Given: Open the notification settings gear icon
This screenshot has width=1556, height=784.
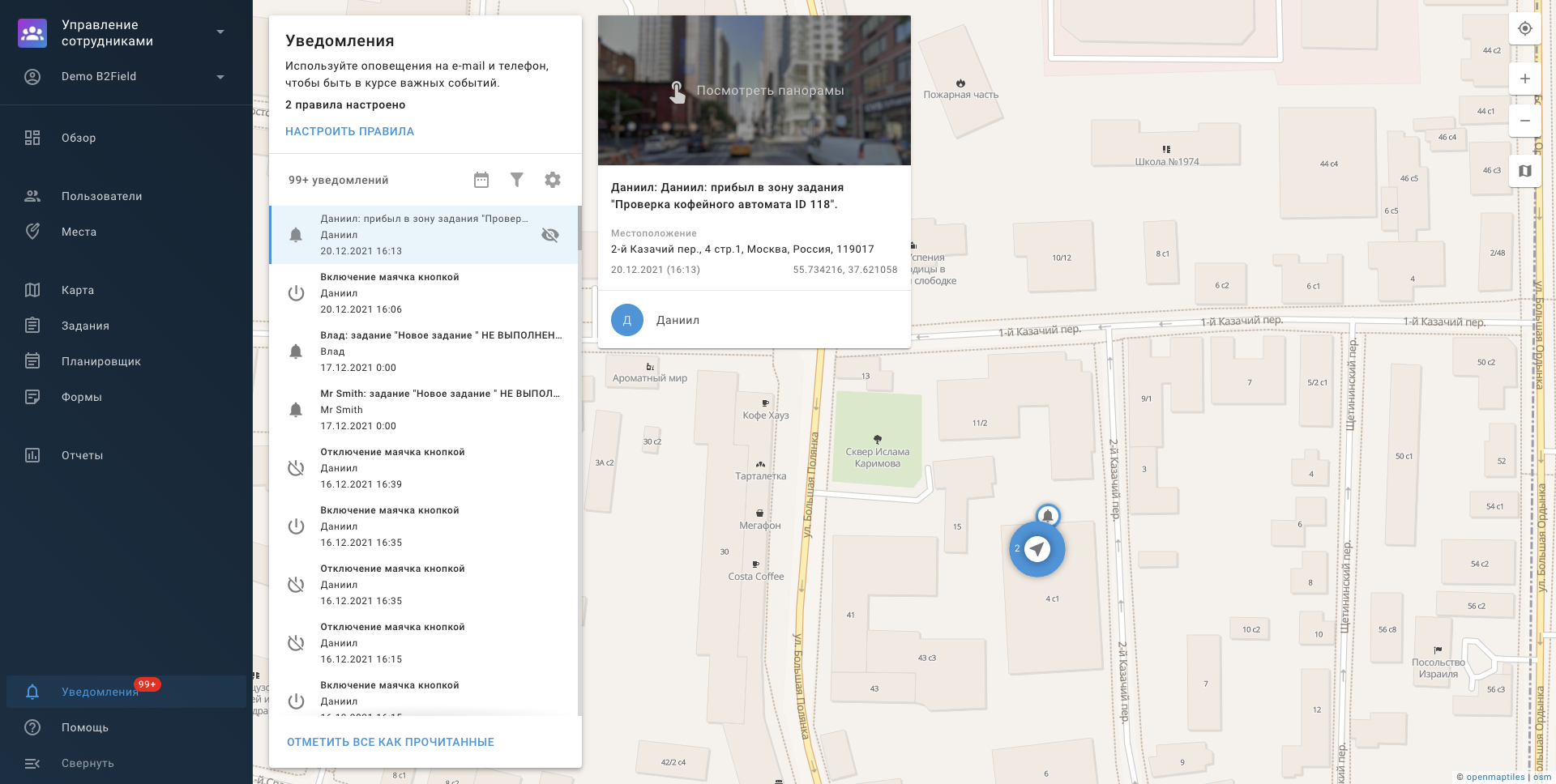Looking at the screenshot, I should coord(553,180).
